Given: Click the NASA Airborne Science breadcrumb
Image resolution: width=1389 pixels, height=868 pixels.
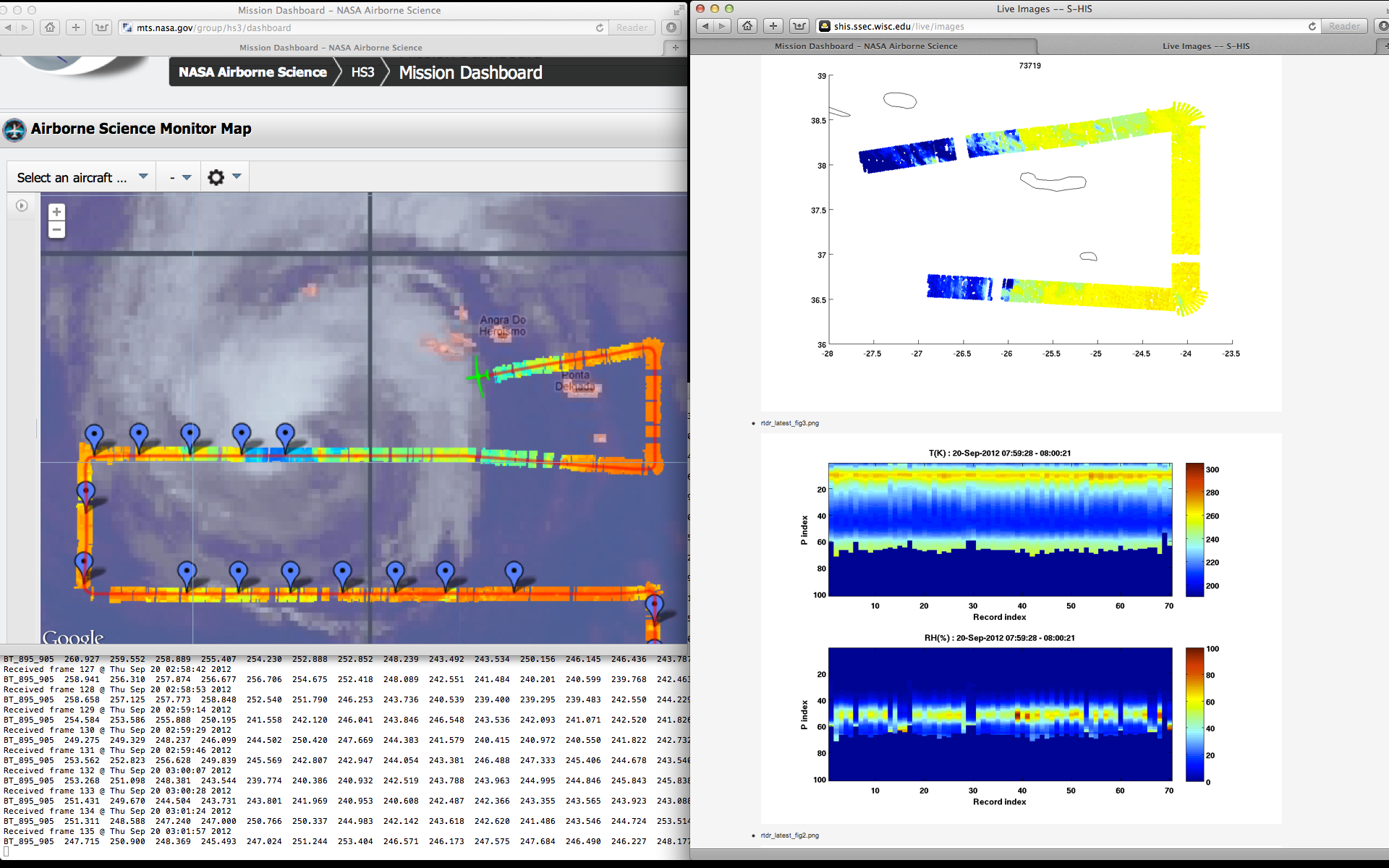Looking at the screenshot, I should [252, 72].
